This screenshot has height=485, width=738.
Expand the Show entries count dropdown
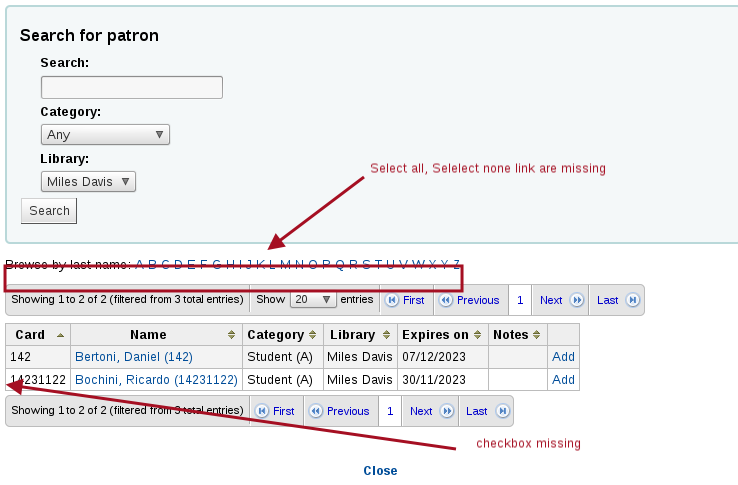click(x=314, y=299)
